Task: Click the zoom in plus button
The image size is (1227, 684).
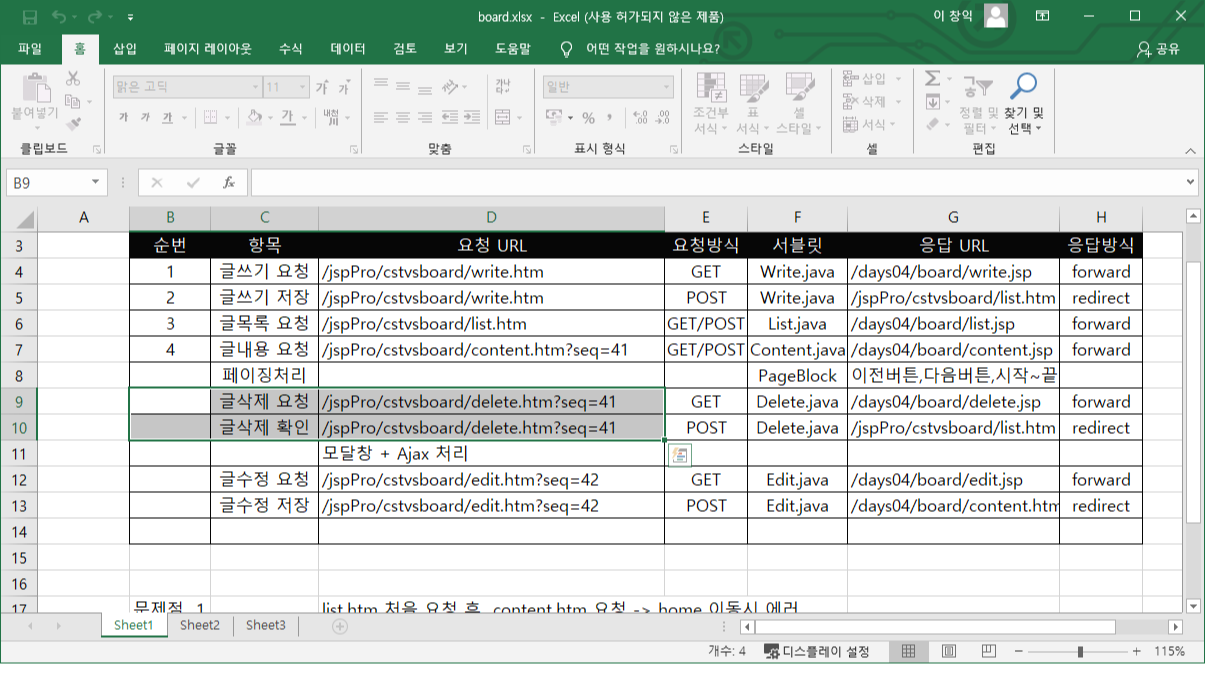Action: 1136,651
